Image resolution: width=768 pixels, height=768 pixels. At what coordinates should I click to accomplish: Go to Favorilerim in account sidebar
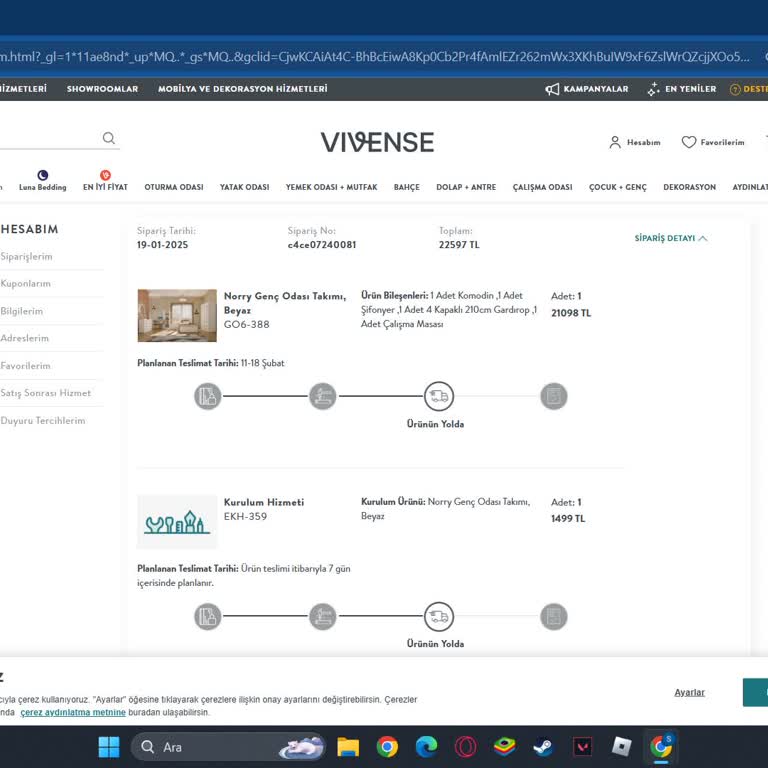(x=25, y=365)
